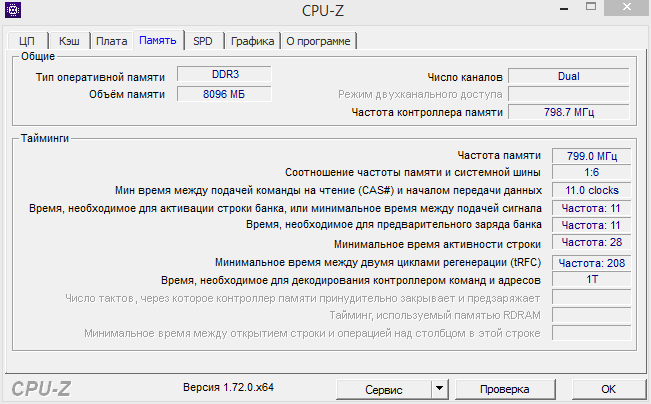651x404 pixels.
Task: Minimize the CPU-Z window
Action: 564,8
